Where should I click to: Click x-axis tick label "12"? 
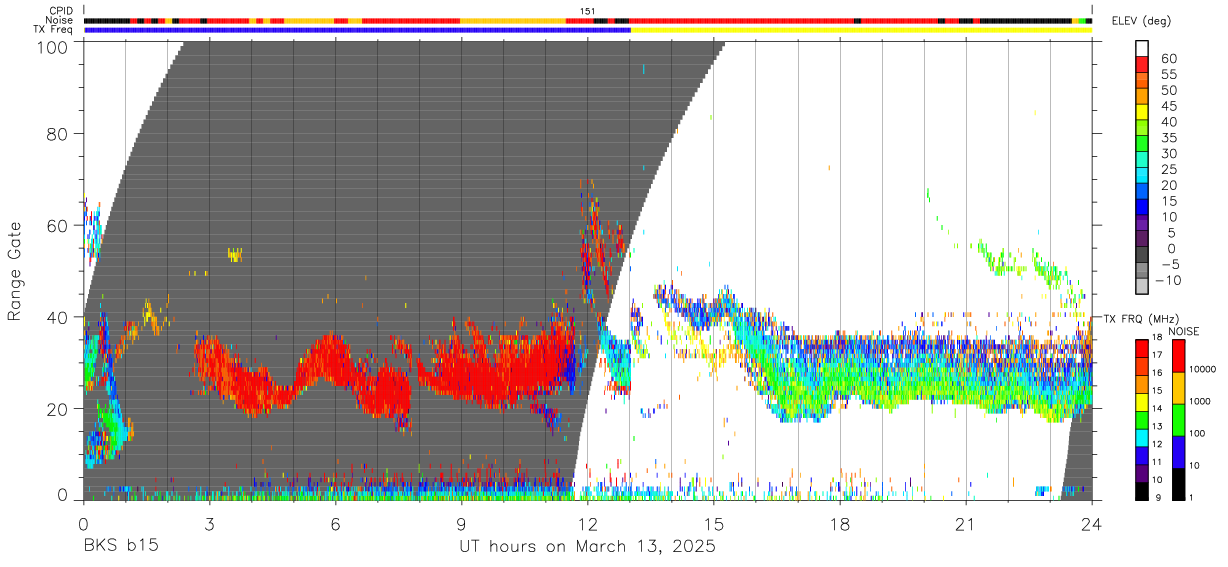point(588,523)
